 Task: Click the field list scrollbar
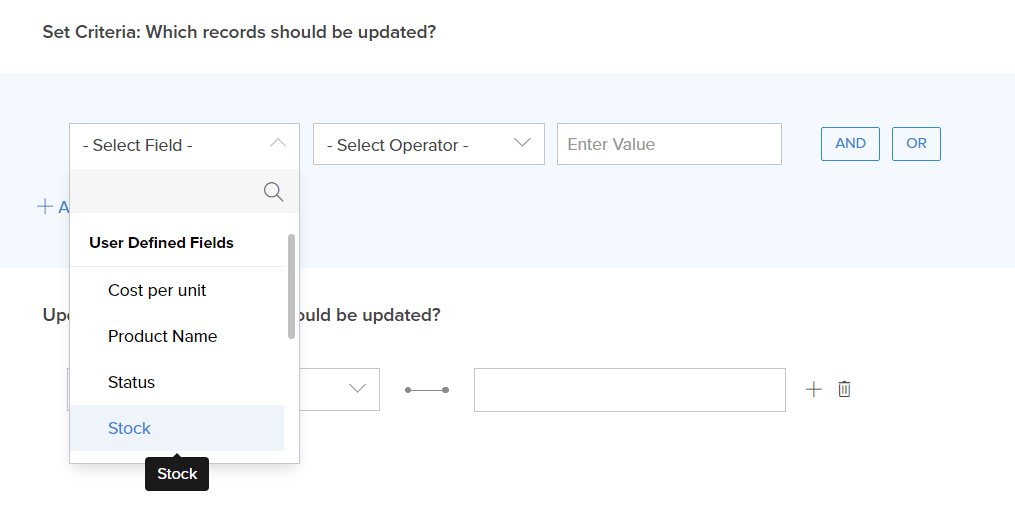[x=291, y=286]
